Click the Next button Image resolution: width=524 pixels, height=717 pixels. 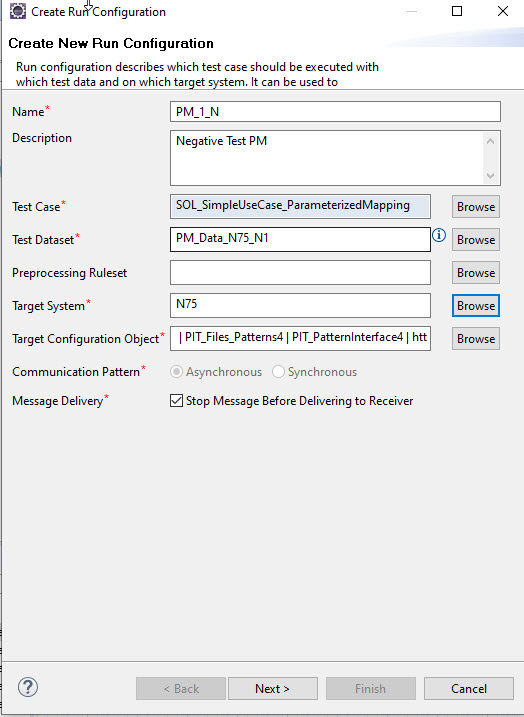point(273,689)
